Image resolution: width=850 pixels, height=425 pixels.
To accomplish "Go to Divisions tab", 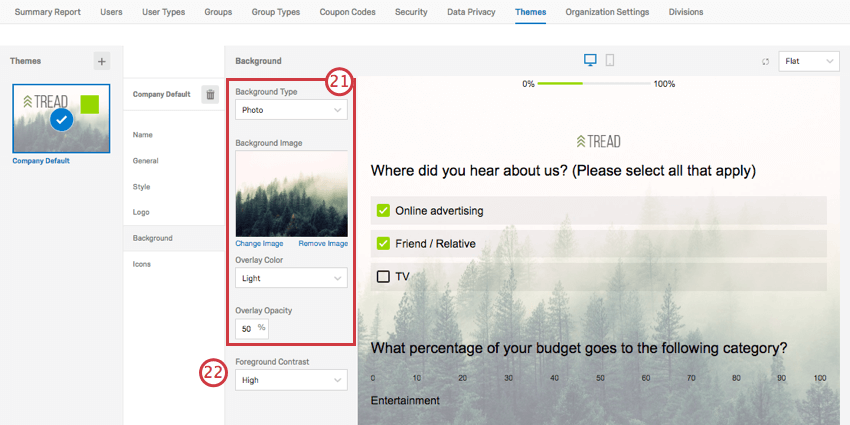I will [686, 12].
